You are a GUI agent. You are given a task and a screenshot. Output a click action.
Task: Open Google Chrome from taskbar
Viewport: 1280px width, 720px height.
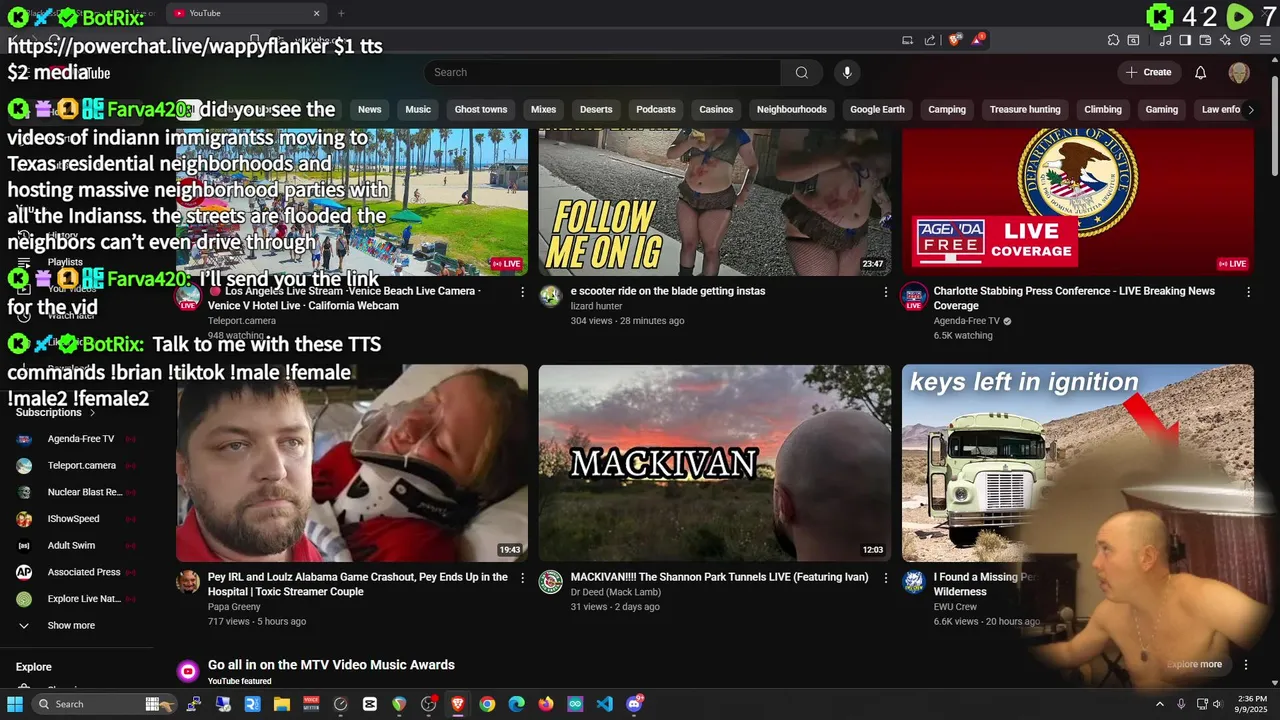[487, 704]
